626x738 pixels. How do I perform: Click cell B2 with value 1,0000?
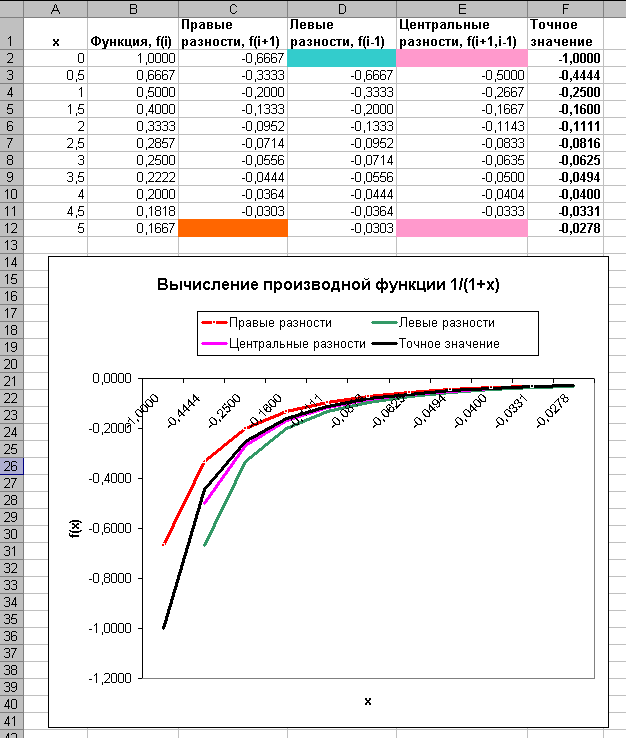pyautogui.click(x=133, y=58)
